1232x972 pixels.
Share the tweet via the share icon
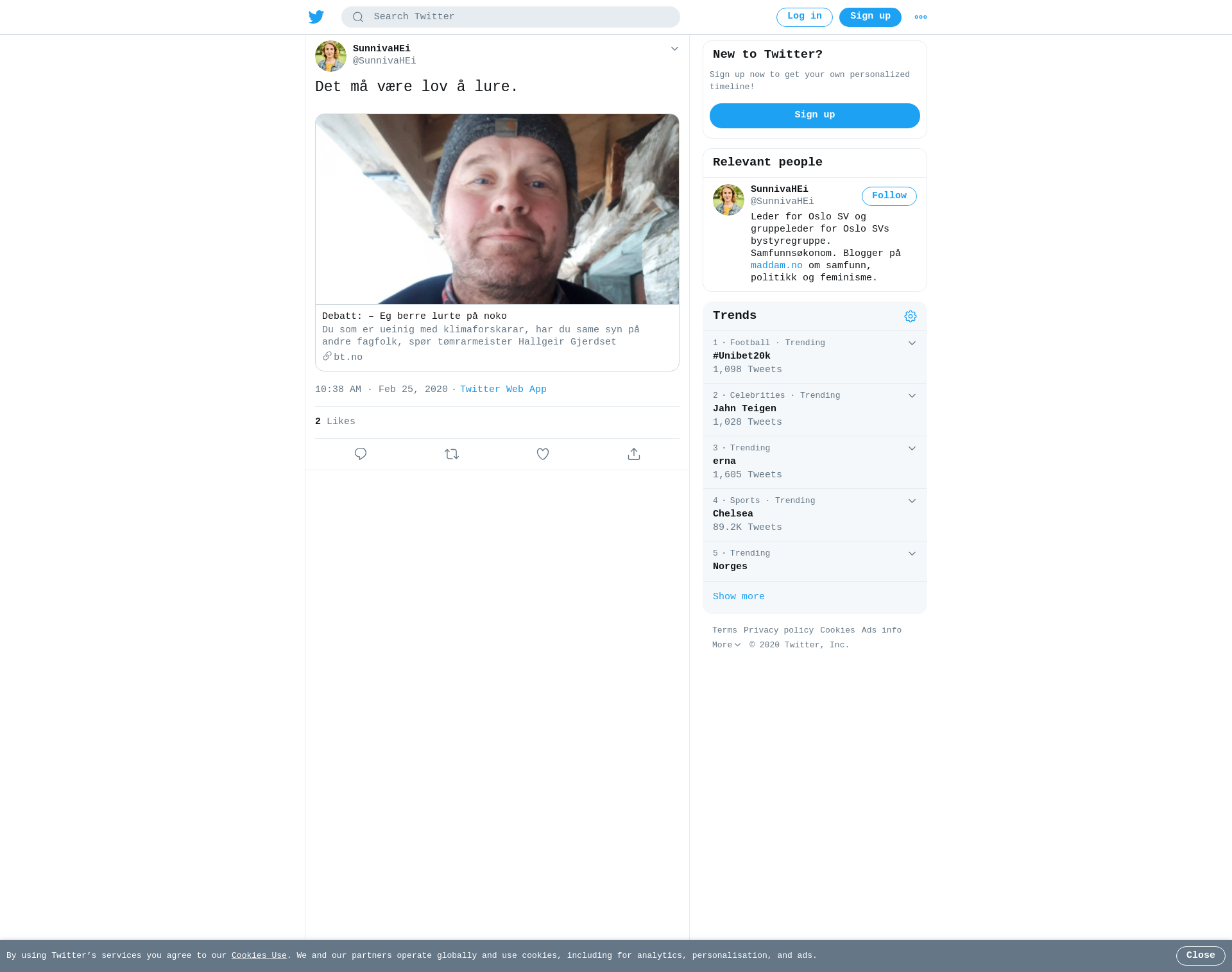click(634, 454)
